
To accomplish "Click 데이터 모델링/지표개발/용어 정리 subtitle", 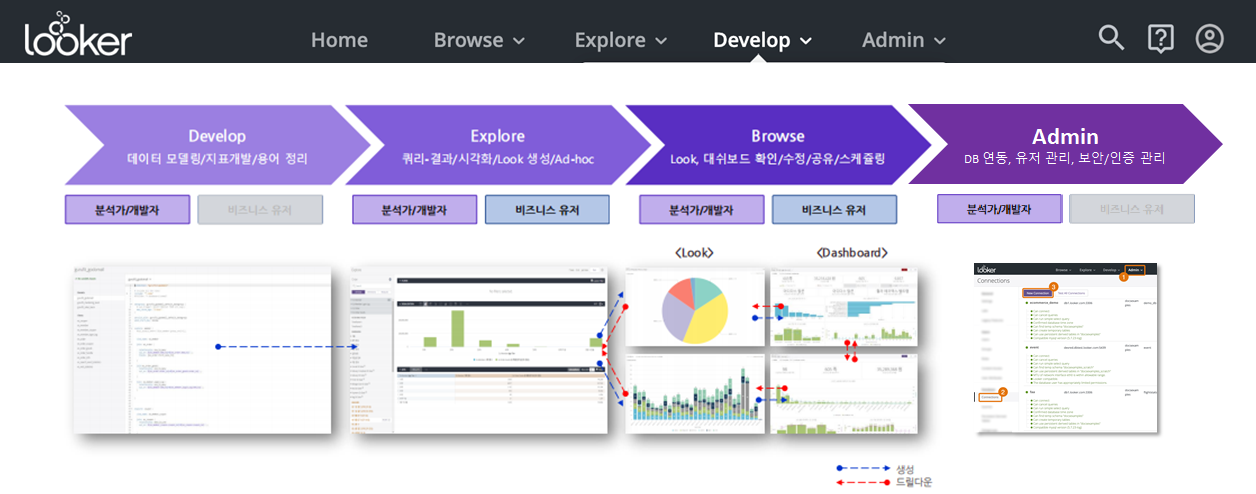I will point(217,159).
